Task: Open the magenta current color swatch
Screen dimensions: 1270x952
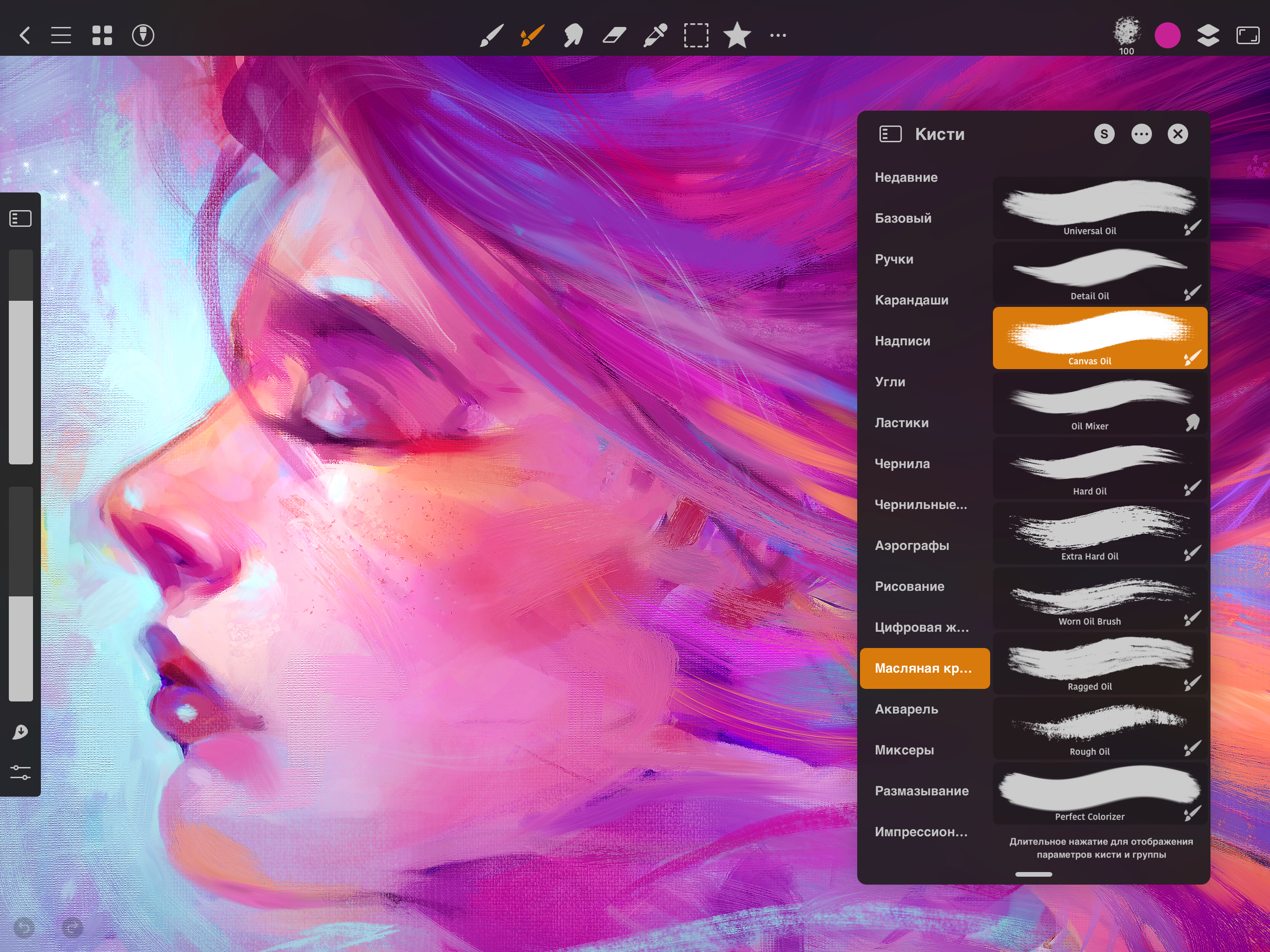Action: (x=1167, y=36)
